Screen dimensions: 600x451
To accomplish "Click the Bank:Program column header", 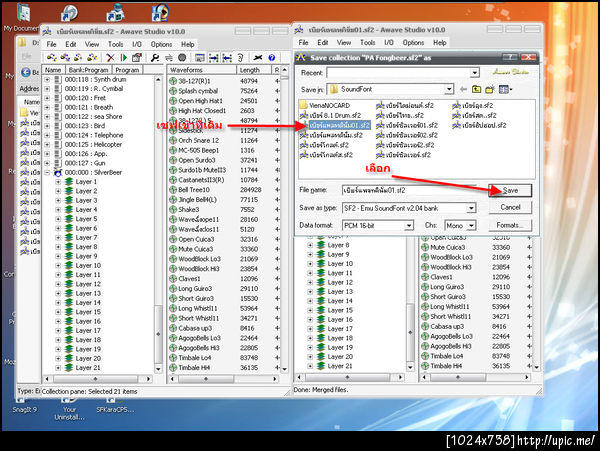I will [89, 70].
